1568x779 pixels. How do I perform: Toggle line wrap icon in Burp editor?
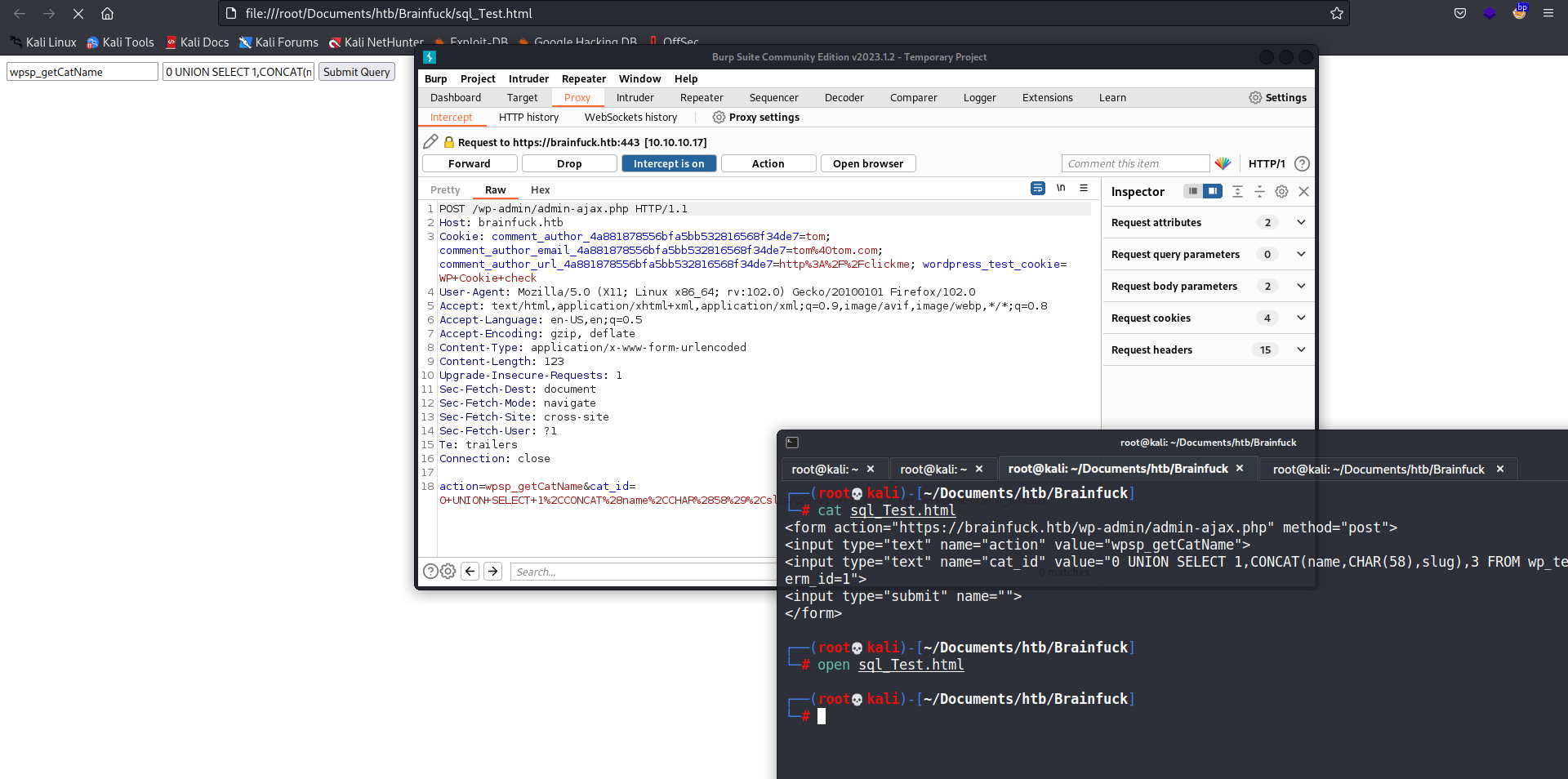[1038, 189]
